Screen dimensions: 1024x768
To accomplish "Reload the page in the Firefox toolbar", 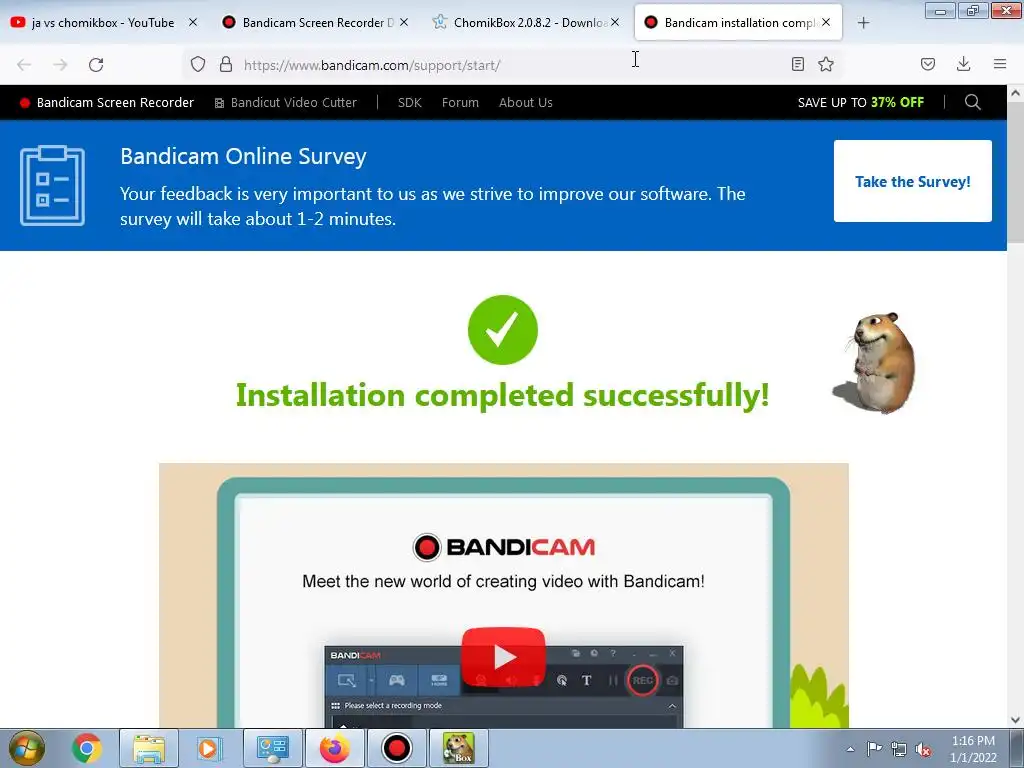I will [x=96, y=65].
